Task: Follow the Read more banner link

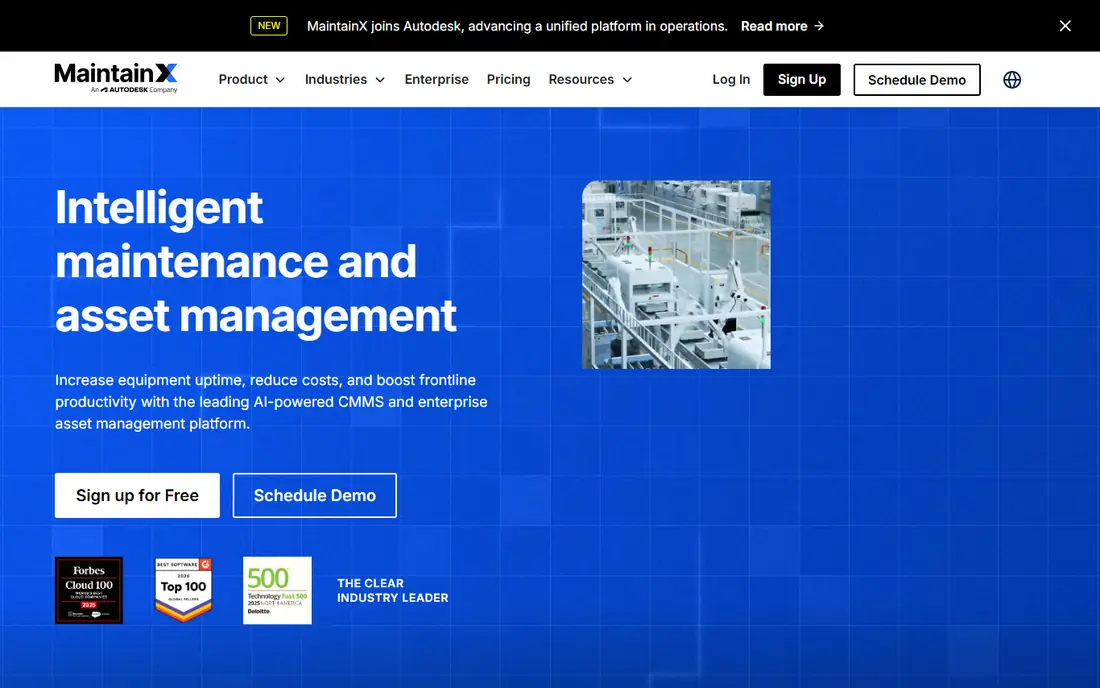Action: click(774, 26)
